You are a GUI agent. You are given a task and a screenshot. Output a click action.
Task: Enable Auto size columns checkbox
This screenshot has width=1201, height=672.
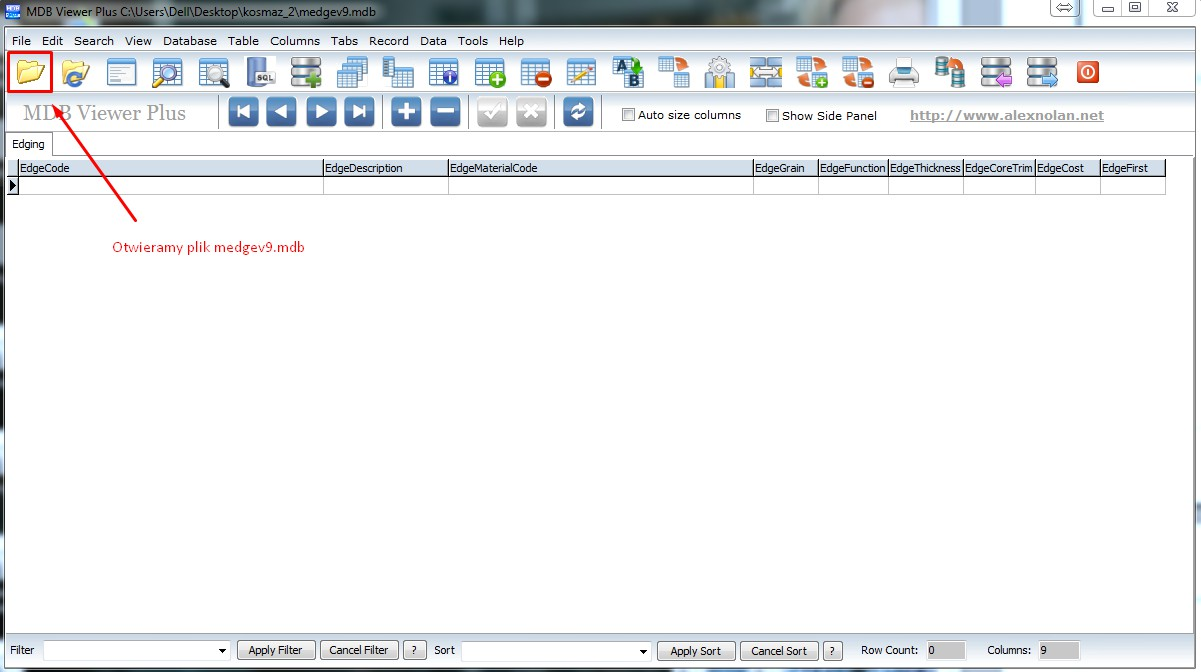[x=629, y=115]
